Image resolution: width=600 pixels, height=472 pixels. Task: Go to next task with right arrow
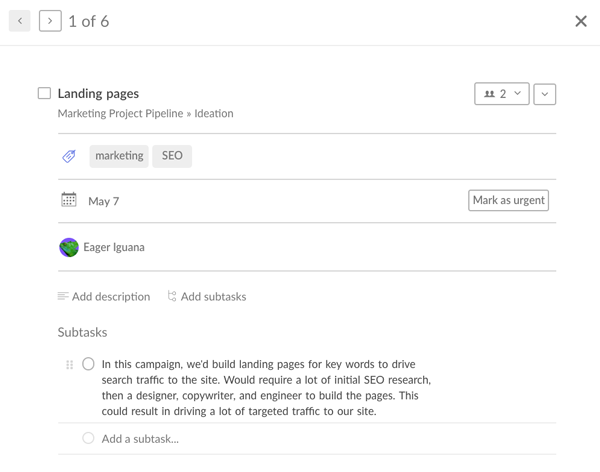tap(50, 21)
